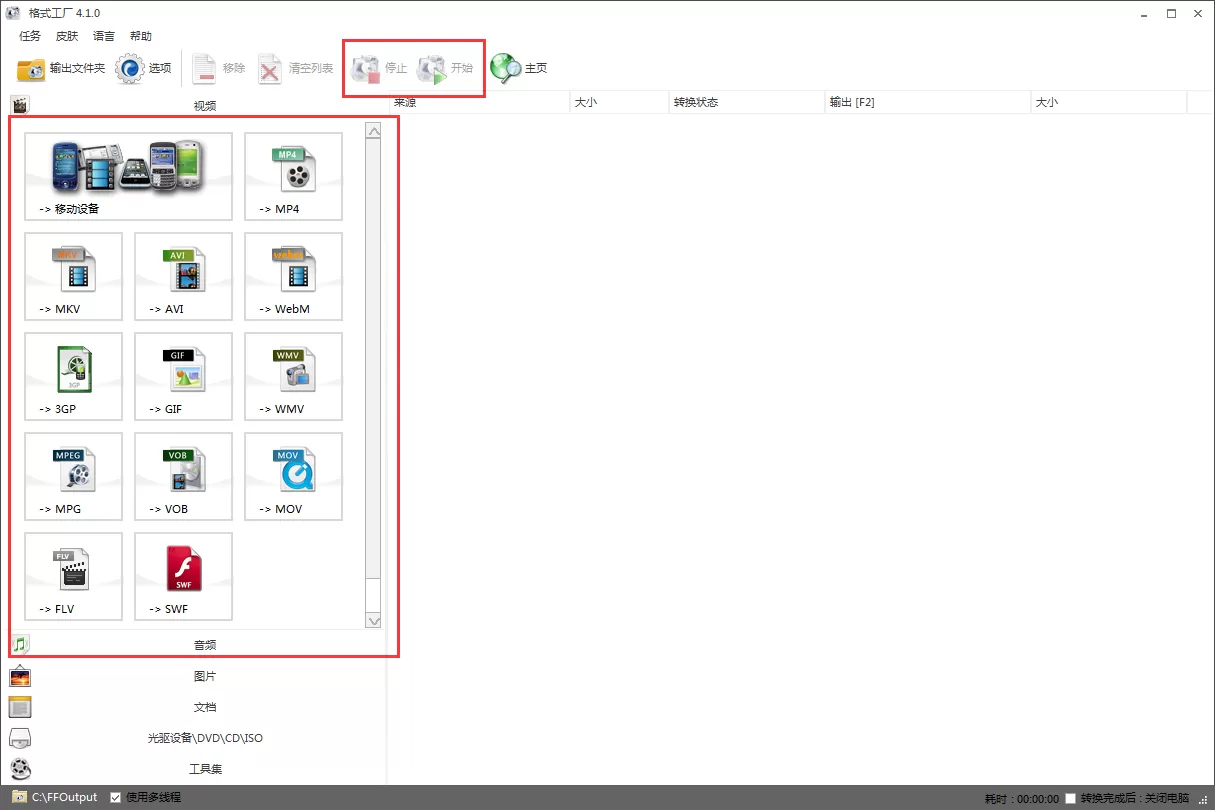This screenshot has height=810, width=1215.
Task: Click the 耗时 elapsed time readout
Action: point(1021,798)
